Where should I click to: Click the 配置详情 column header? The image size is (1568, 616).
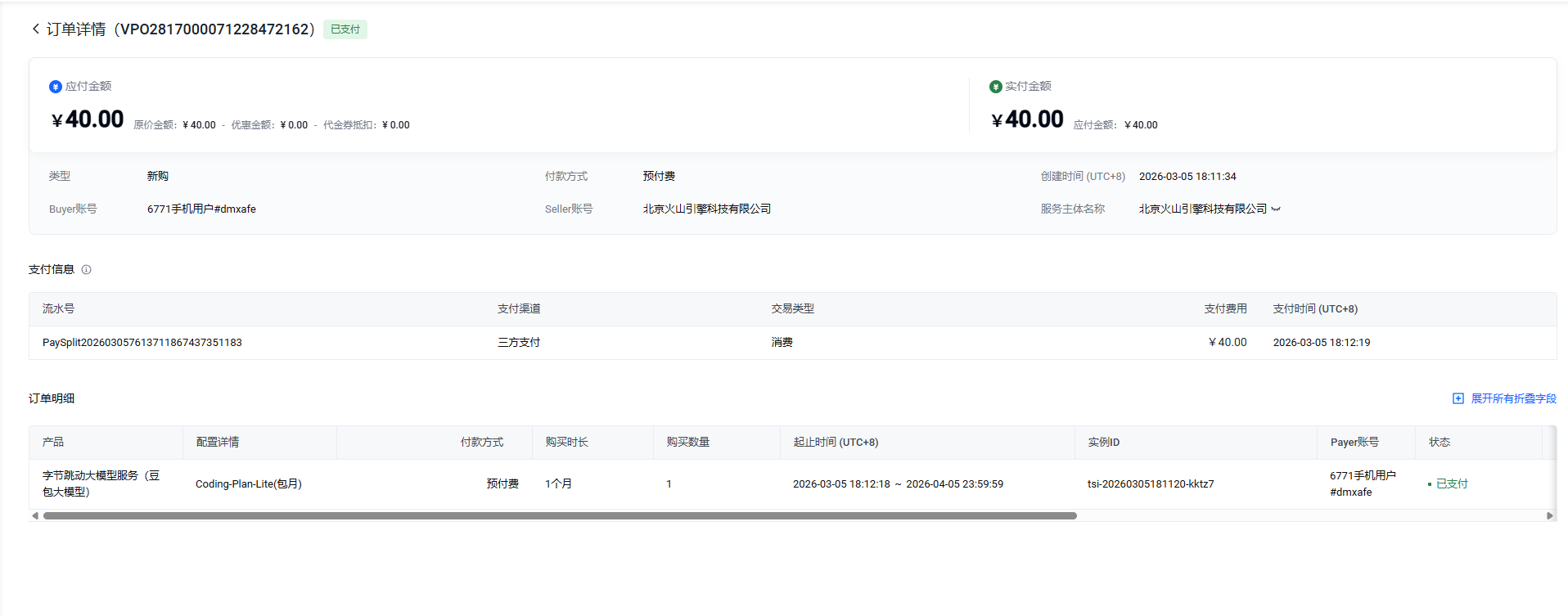(x=218, y=442)
